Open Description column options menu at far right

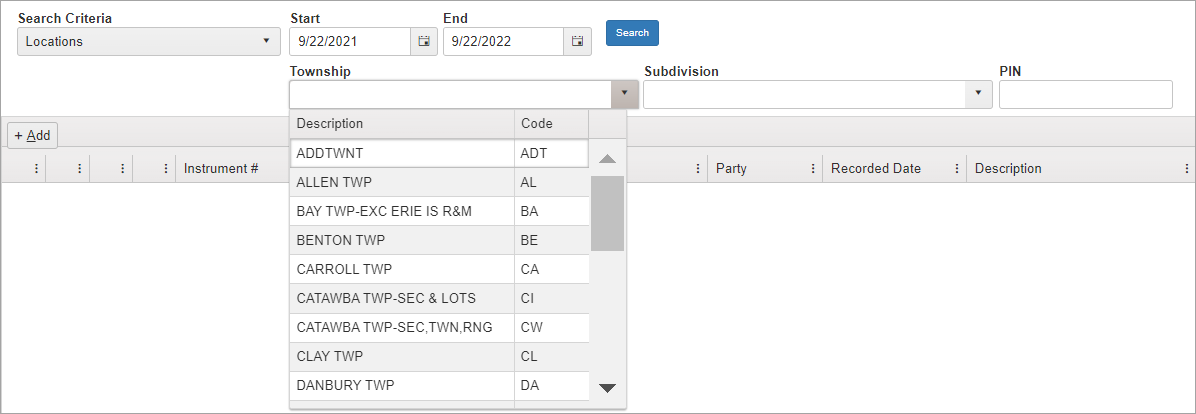pos(1187,169)
